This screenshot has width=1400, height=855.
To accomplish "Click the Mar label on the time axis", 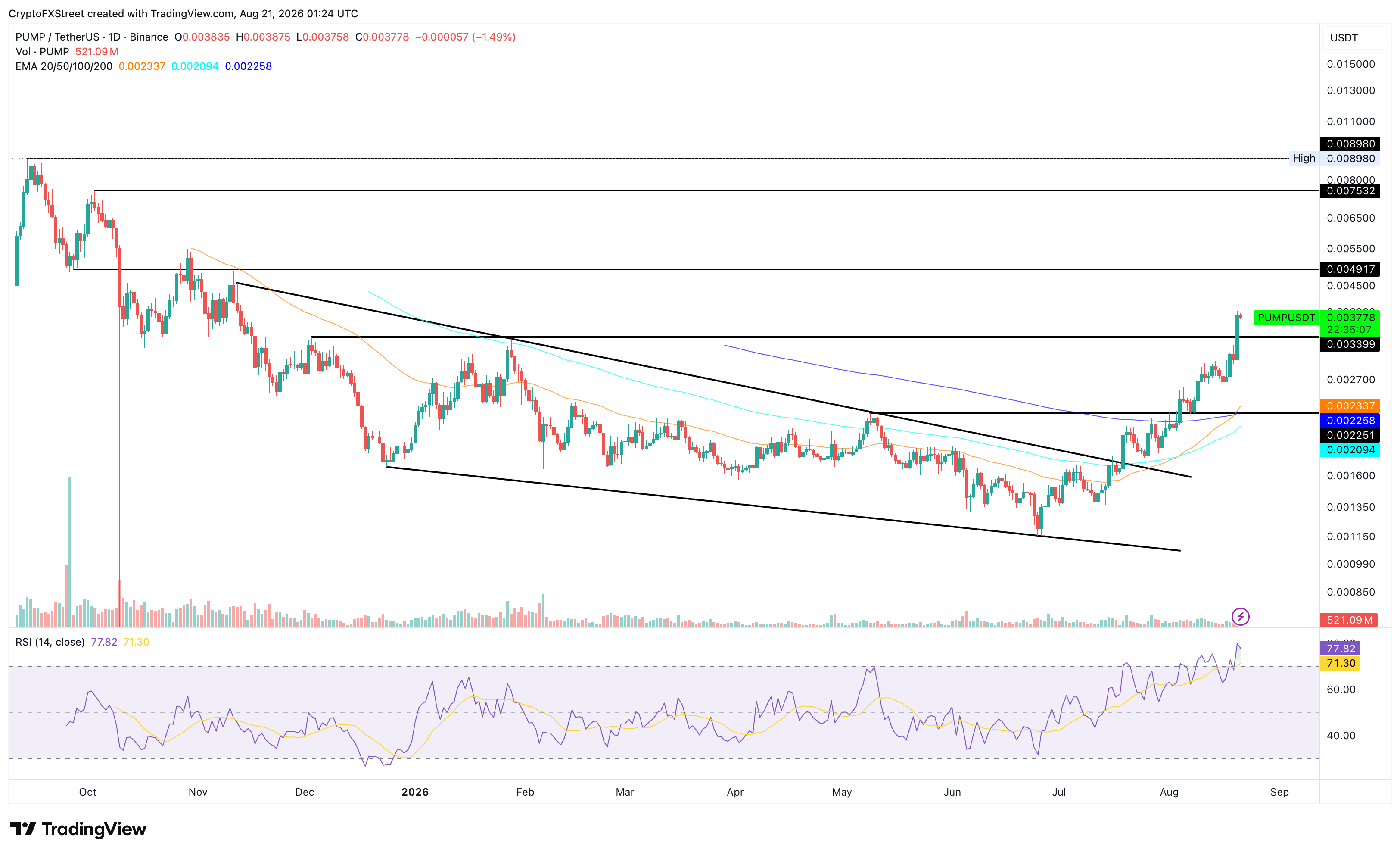I will (625, 792).
